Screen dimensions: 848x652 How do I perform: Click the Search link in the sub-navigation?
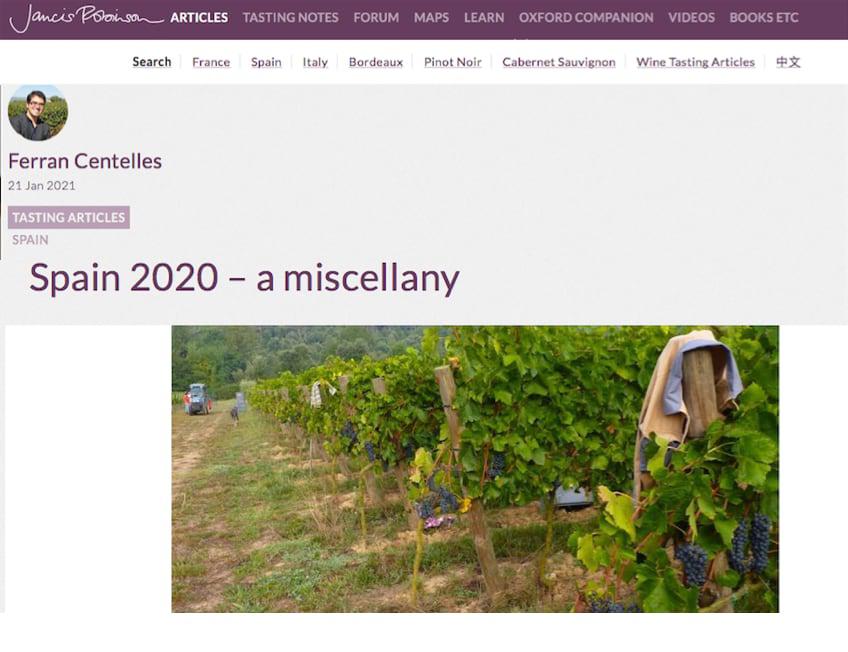pyautogui.click(x=152, y=62)
